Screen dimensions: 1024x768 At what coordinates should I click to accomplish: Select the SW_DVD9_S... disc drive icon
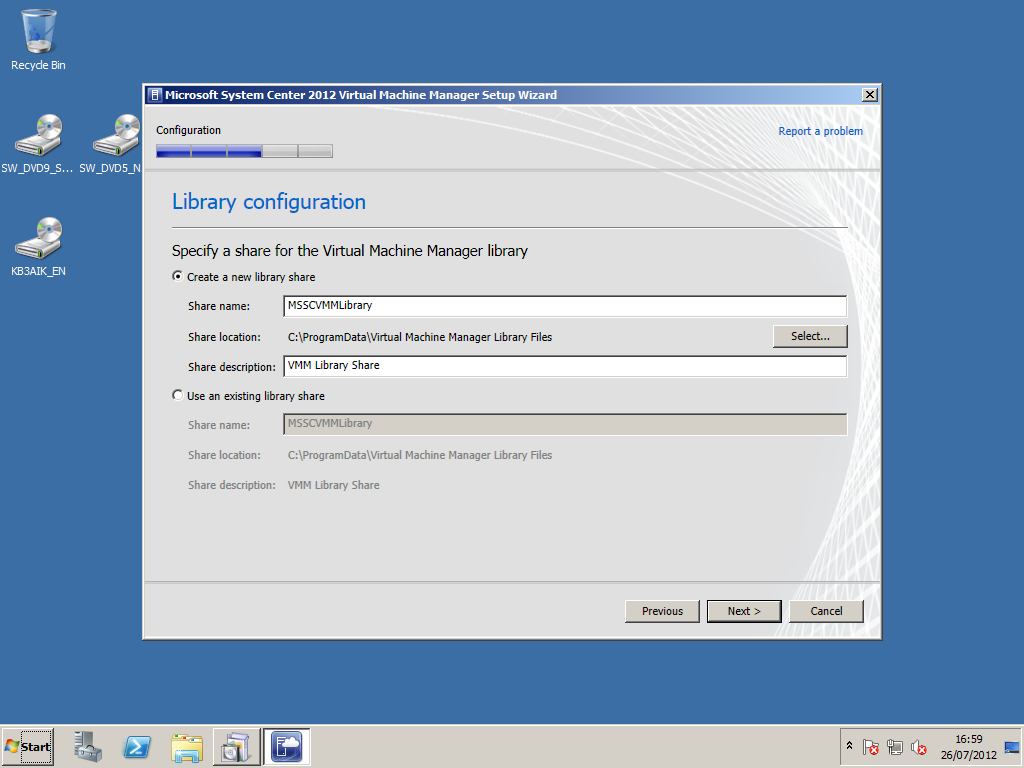(x=38, y=144)
